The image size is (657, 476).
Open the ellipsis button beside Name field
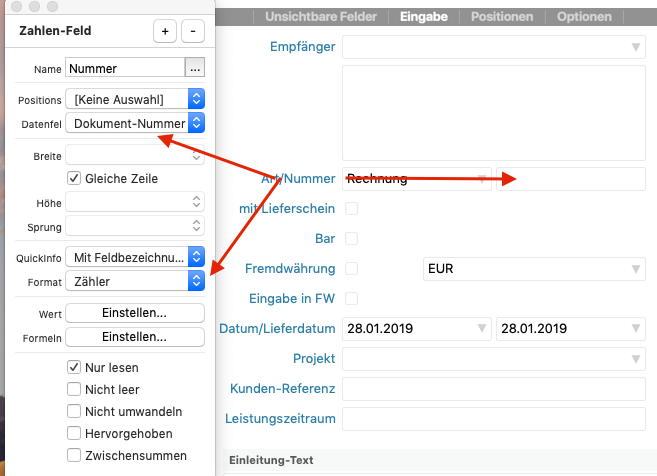pos(195,69)
